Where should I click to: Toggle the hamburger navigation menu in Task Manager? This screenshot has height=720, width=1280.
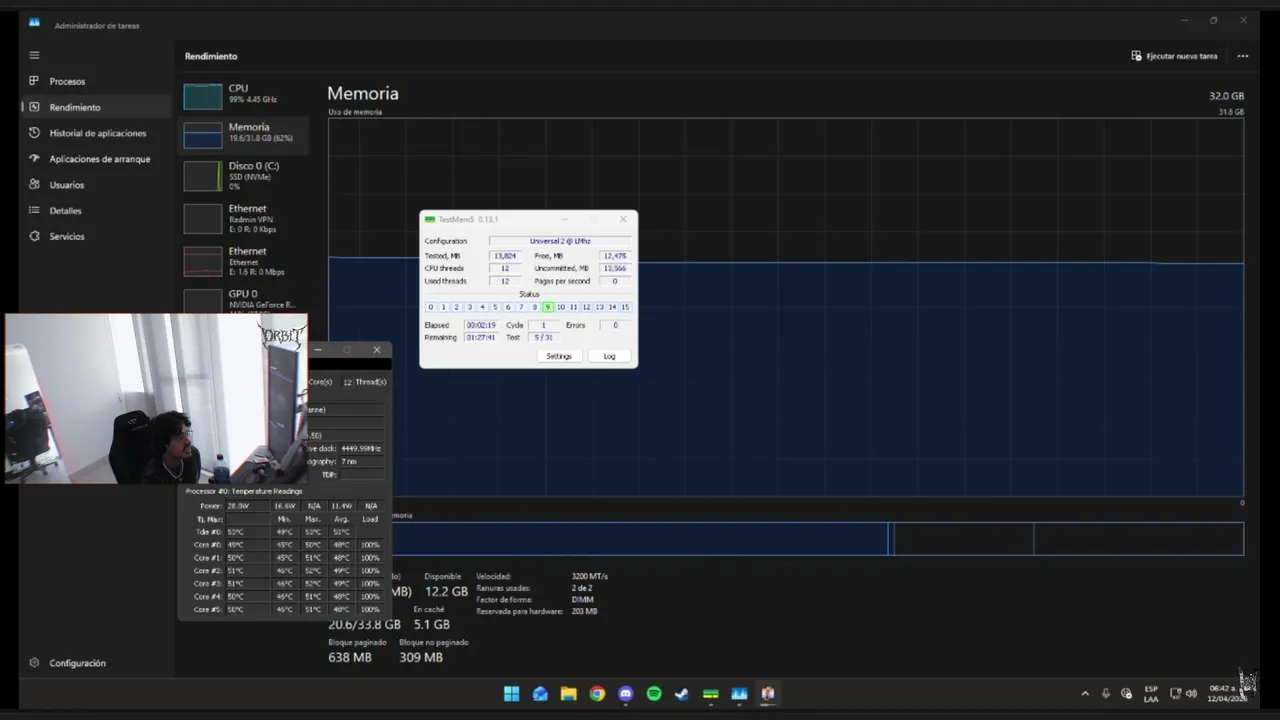coord(34,55)
